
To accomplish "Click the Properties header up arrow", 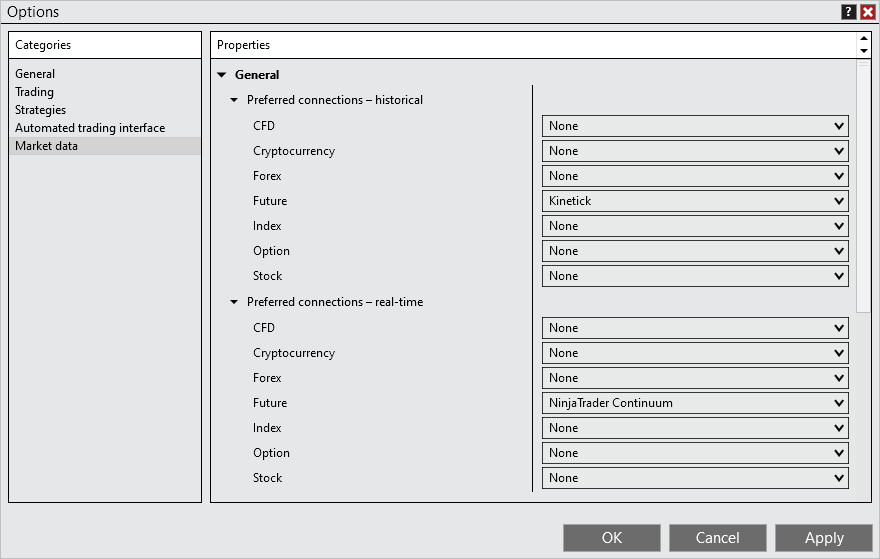I will [864, 39].
